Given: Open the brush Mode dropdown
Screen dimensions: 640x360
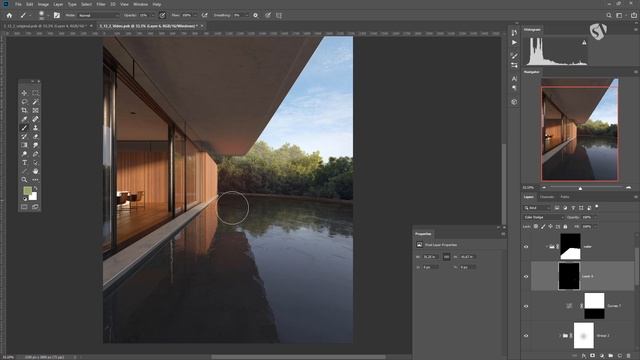Looking at the screenshot, I should point(98,15).
